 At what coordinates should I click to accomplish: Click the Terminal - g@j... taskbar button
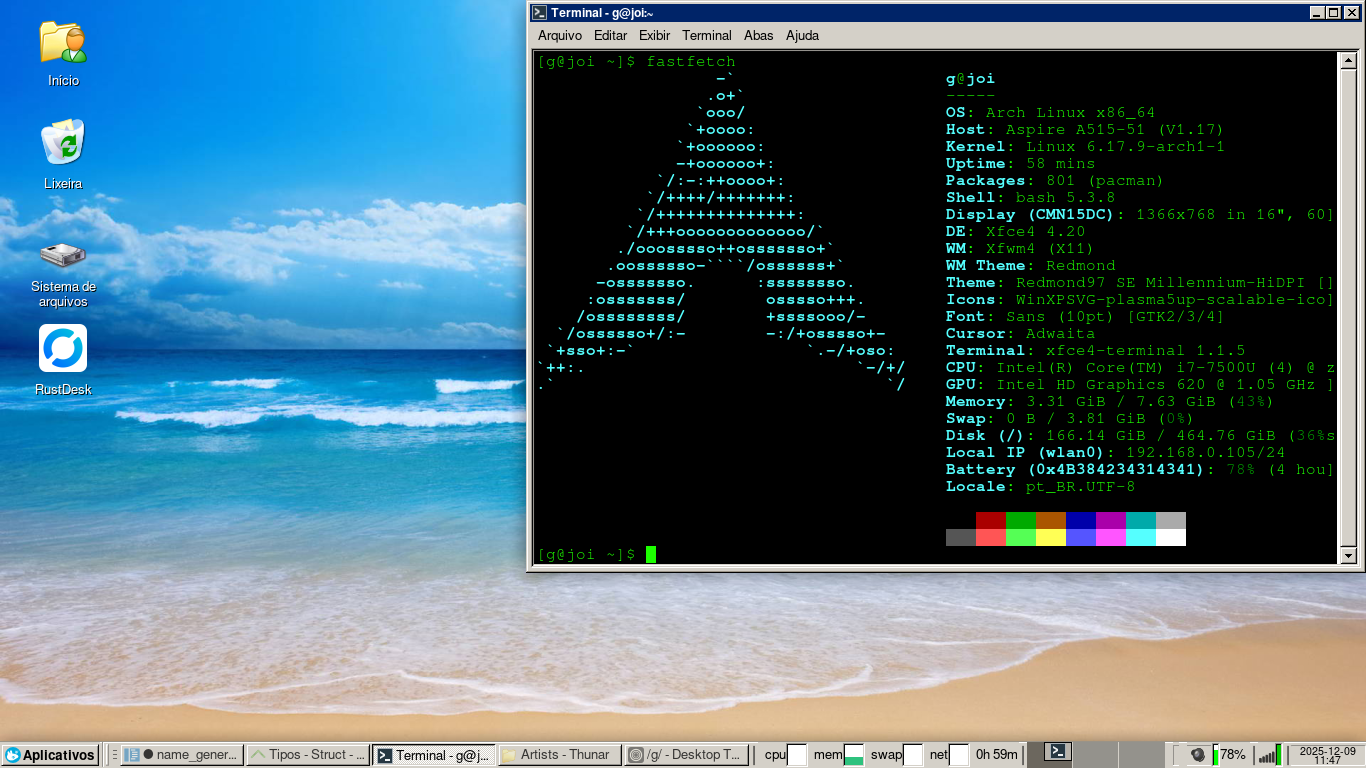coord(434,755)
